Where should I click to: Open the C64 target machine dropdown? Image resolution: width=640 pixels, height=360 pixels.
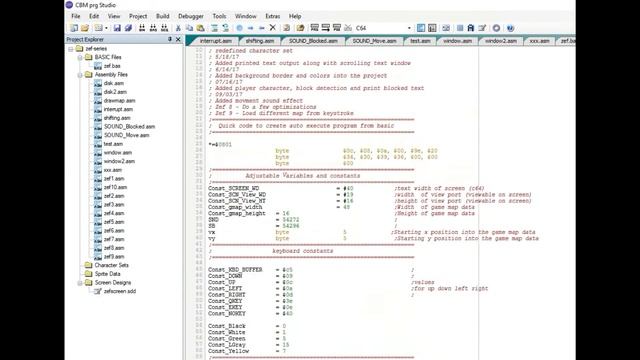tap(409, 28)
